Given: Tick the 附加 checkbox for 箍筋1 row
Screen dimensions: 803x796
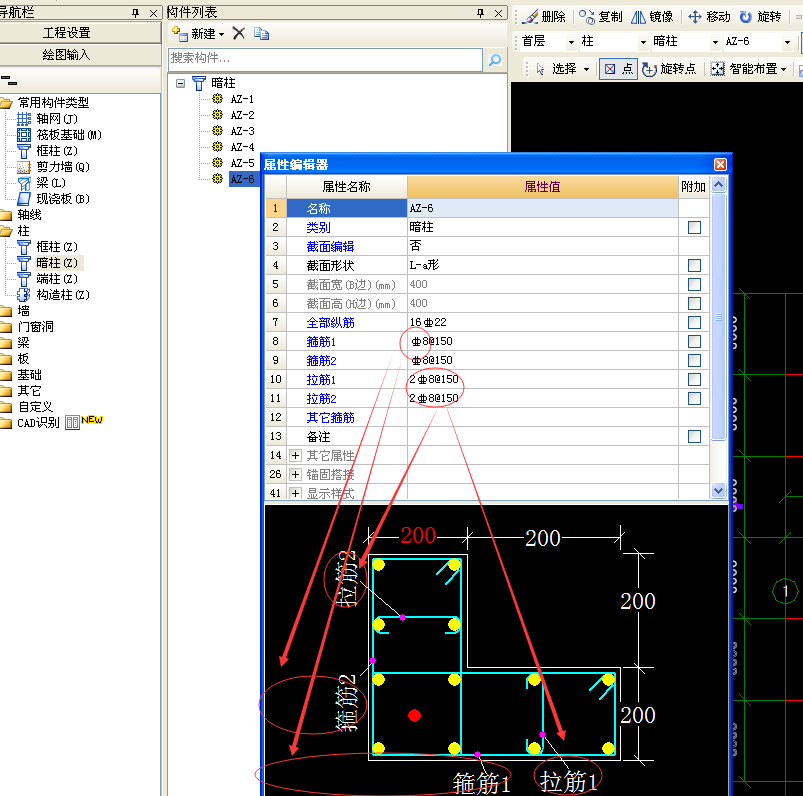Looking at the screenshot, I should click(694, 341).
